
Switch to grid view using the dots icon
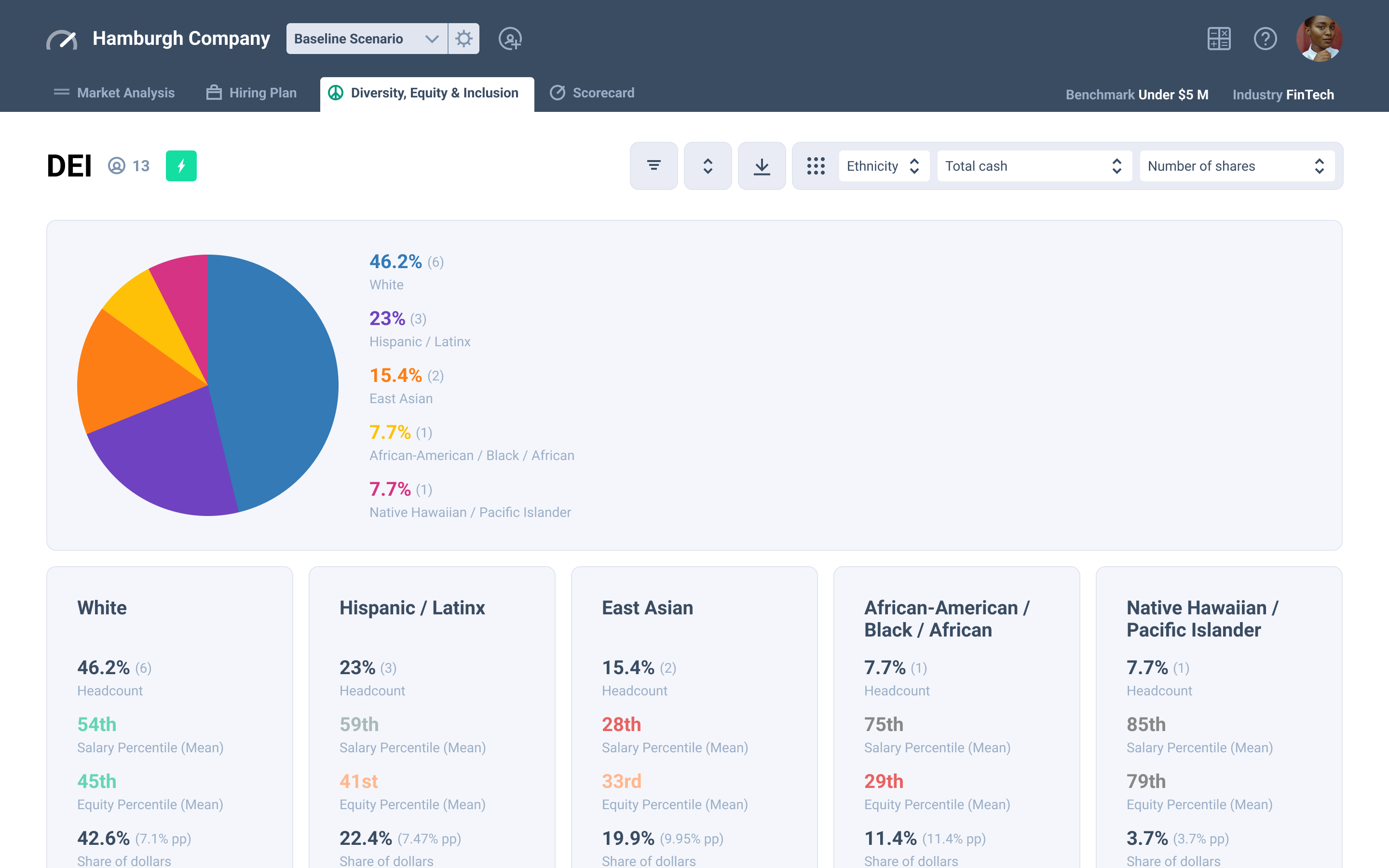click(x=816, y=166)
